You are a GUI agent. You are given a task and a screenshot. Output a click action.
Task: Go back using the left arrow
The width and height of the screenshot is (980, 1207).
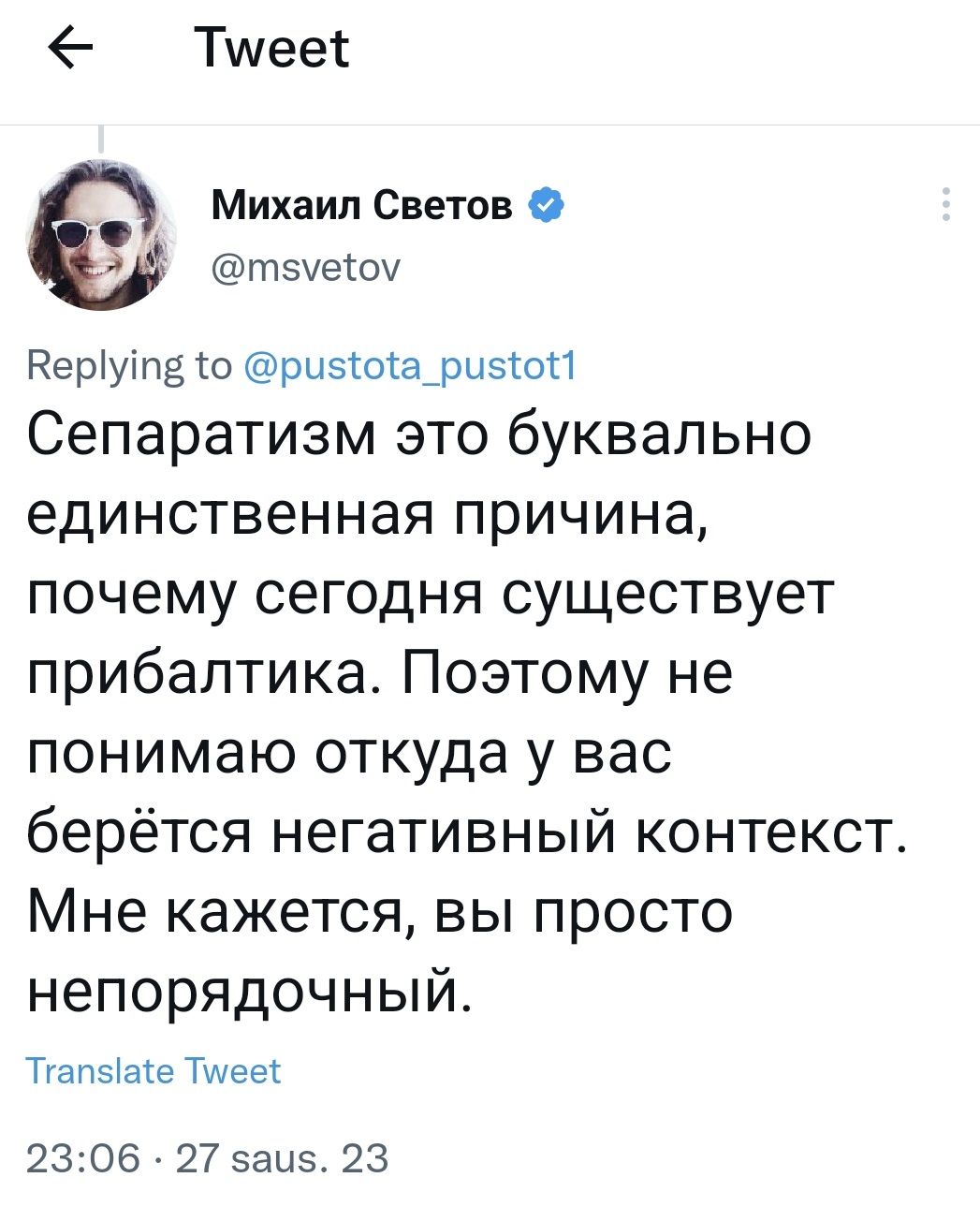click(69, 50)
